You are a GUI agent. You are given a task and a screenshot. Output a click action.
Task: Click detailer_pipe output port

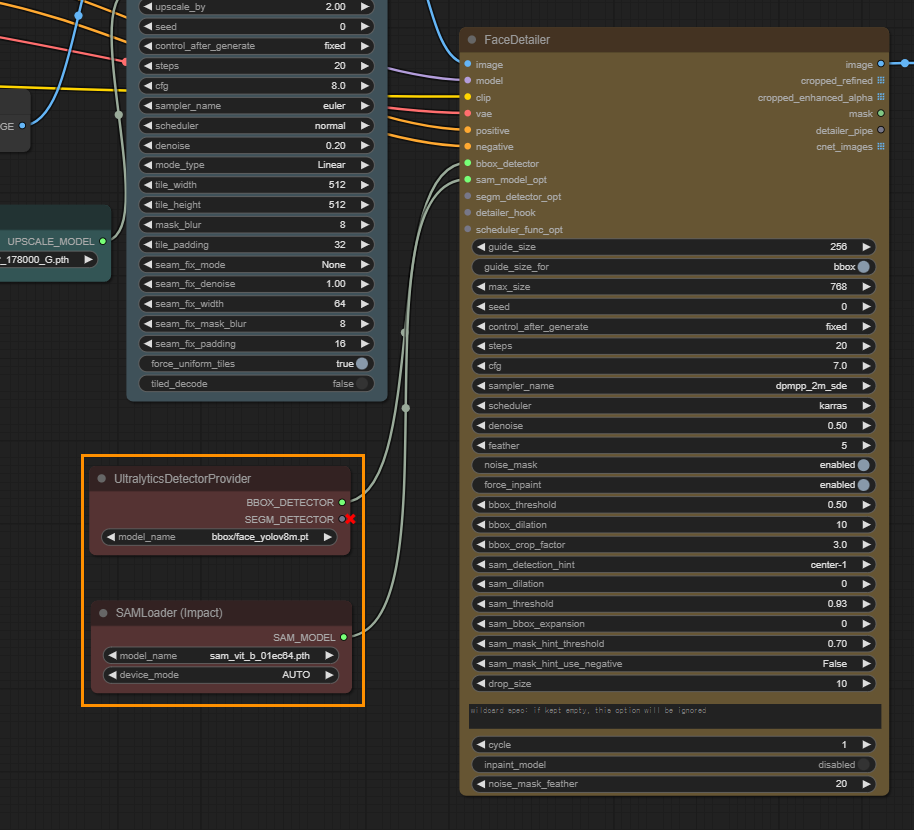(881, 131)
